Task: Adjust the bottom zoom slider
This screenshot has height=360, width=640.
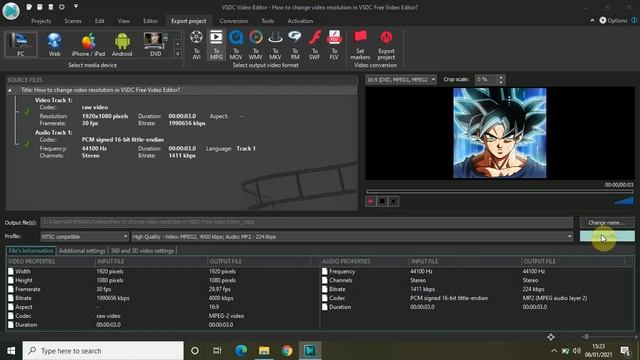Action: click(x=587, y=337)
